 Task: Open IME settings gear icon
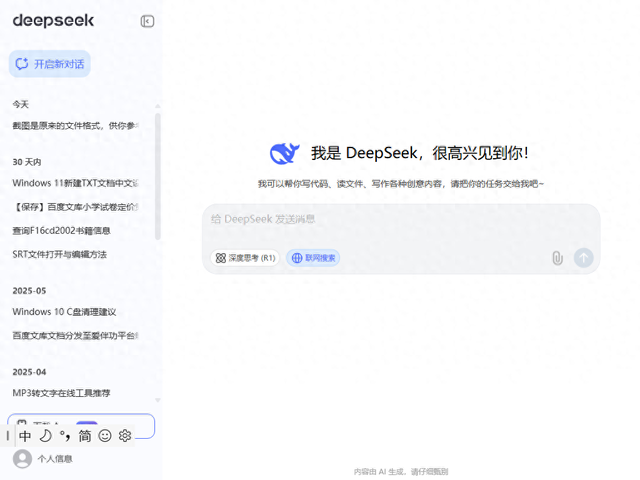(125, 436)
